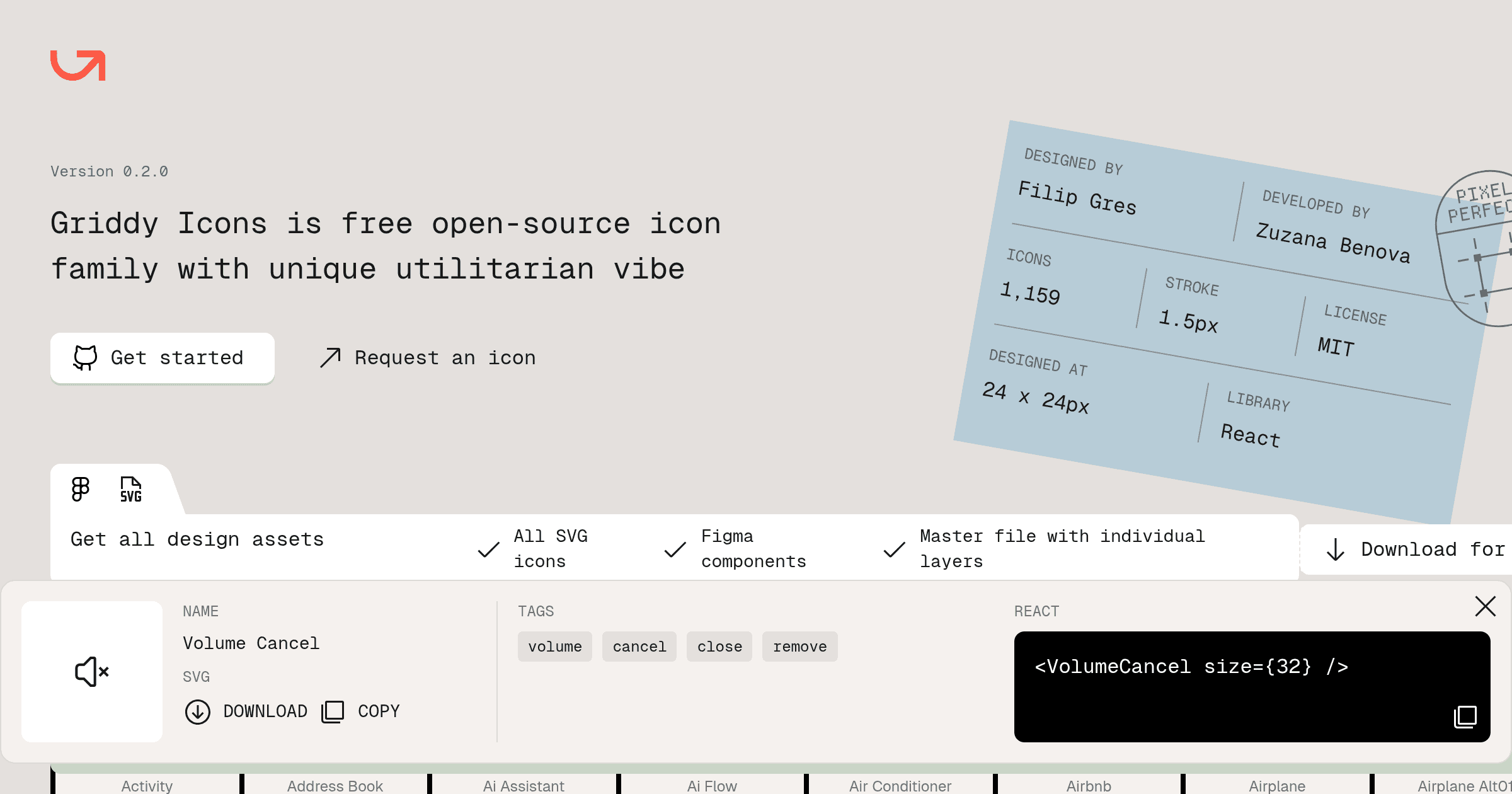Image resolution: width=1512 pixels, height=794 pixels.
Task: Click the circled download arrow icon
Action: [x=197, y=712]
